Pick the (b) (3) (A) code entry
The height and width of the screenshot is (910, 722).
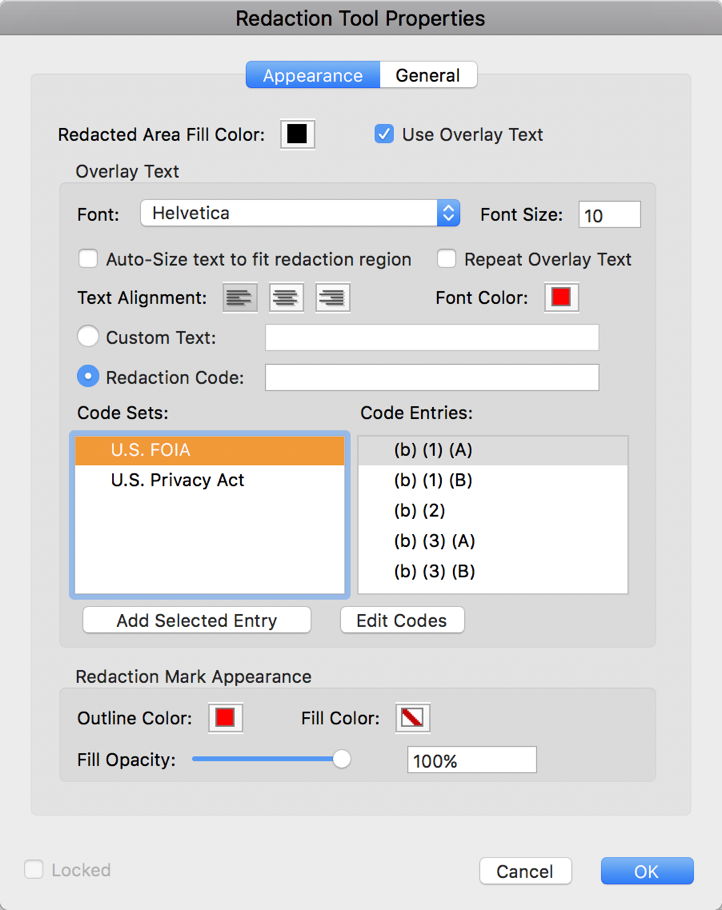point(434,541)
